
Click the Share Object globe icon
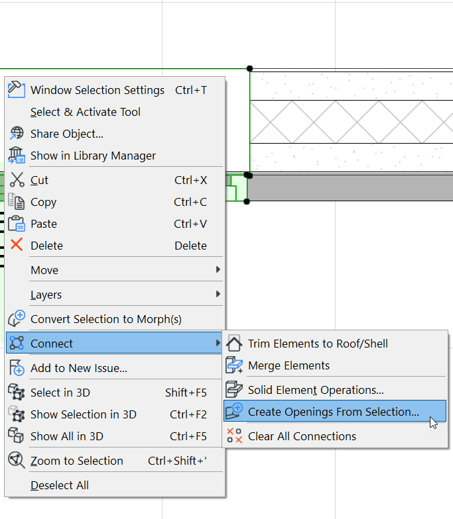[x=16, y=133]
